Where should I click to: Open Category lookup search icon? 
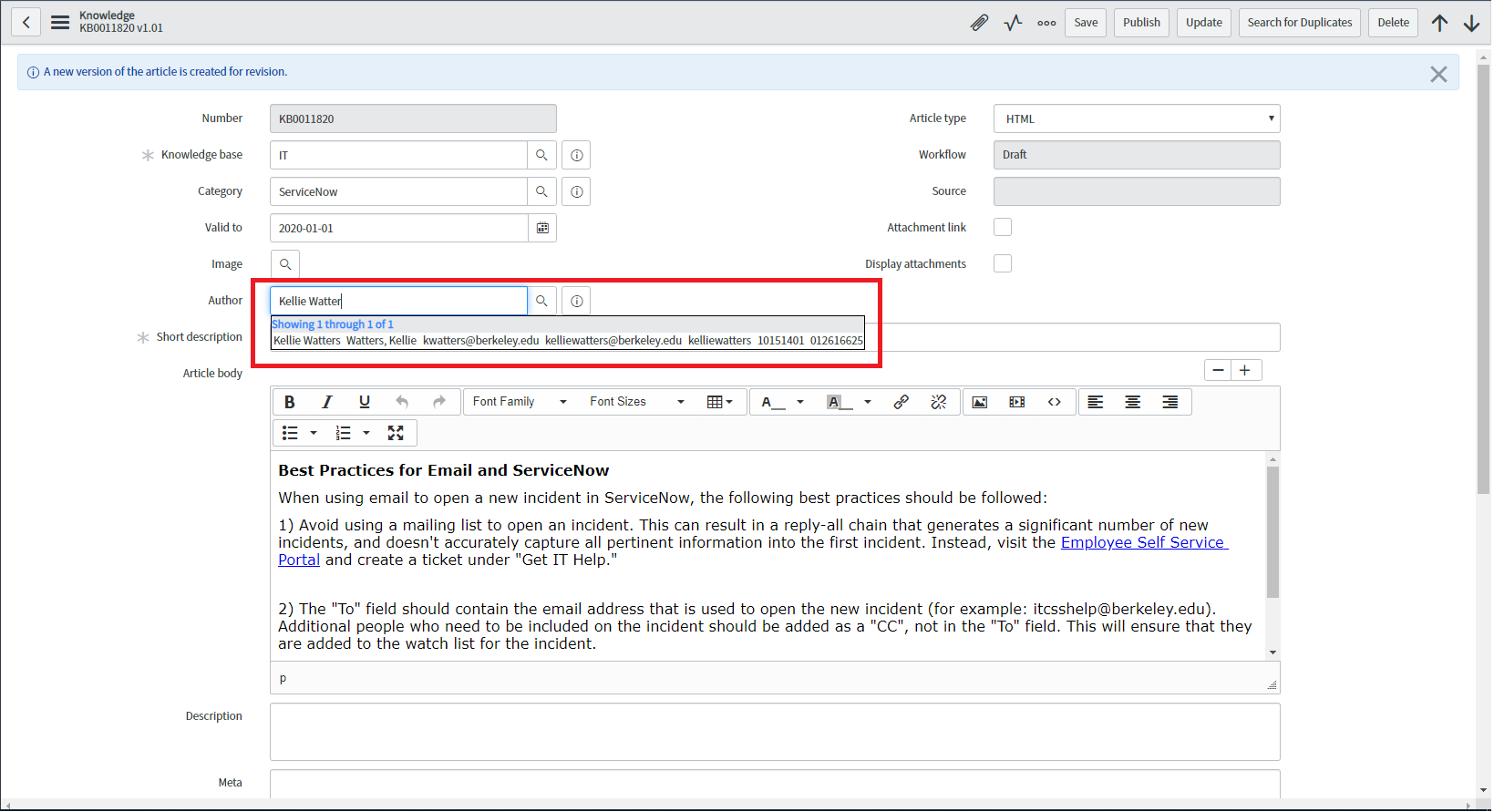(541, 191)
